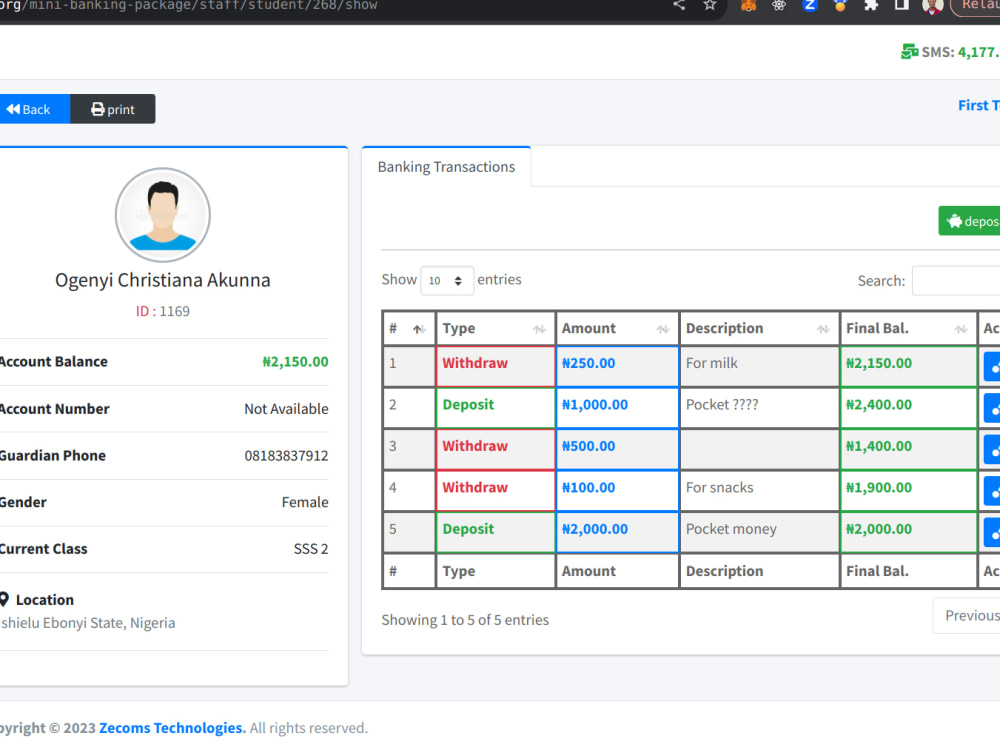Open the medal badge extension icon
1000x750 pixels.
840,6
